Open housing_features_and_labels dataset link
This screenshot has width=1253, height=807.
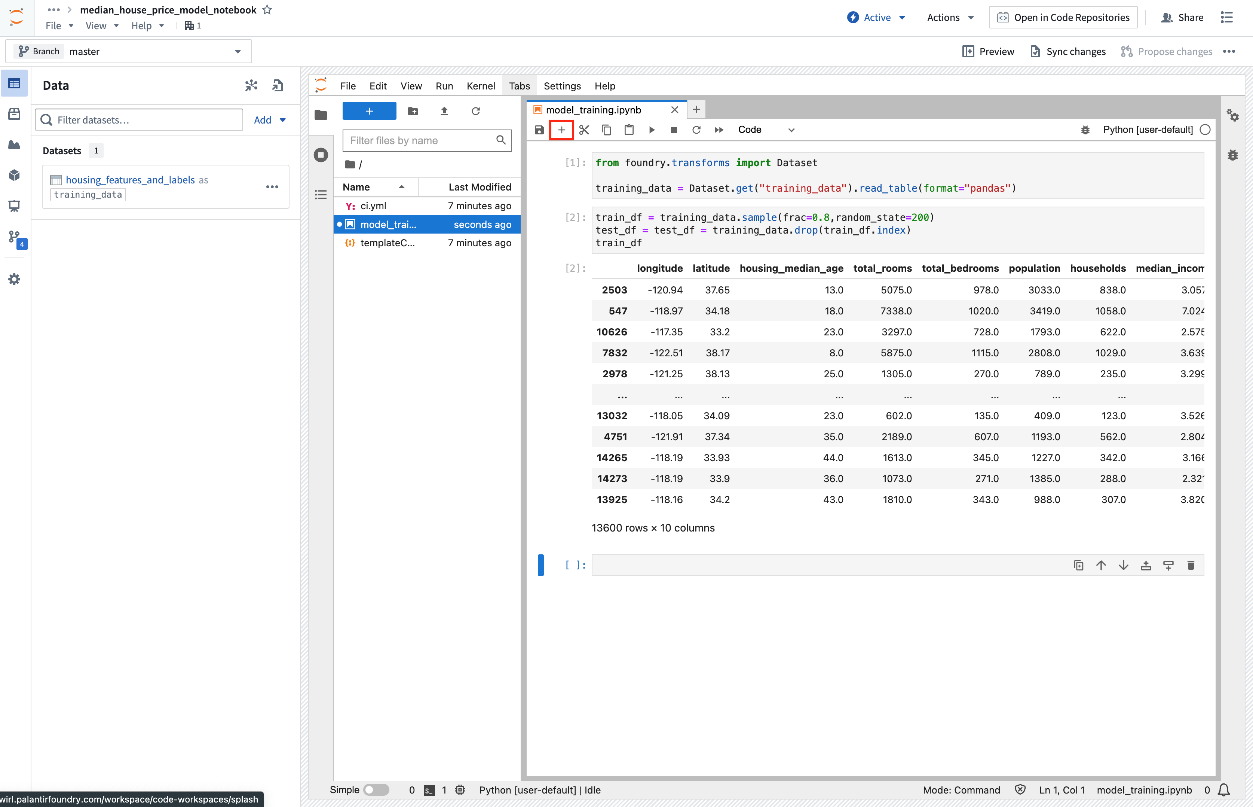pyautogui.click(x=130, y=180)
